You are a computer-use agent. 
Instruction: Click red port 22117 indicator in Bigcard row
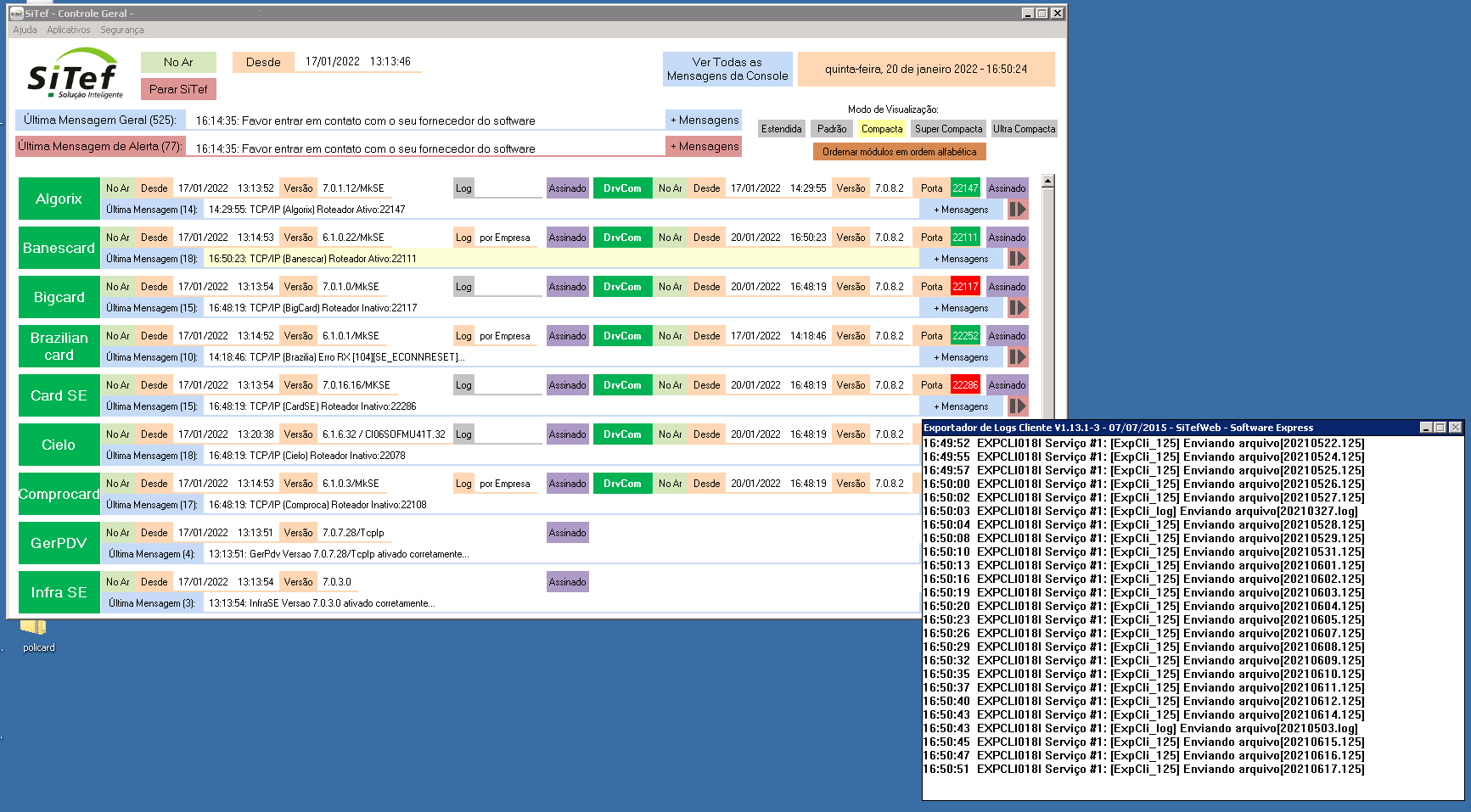965,287
